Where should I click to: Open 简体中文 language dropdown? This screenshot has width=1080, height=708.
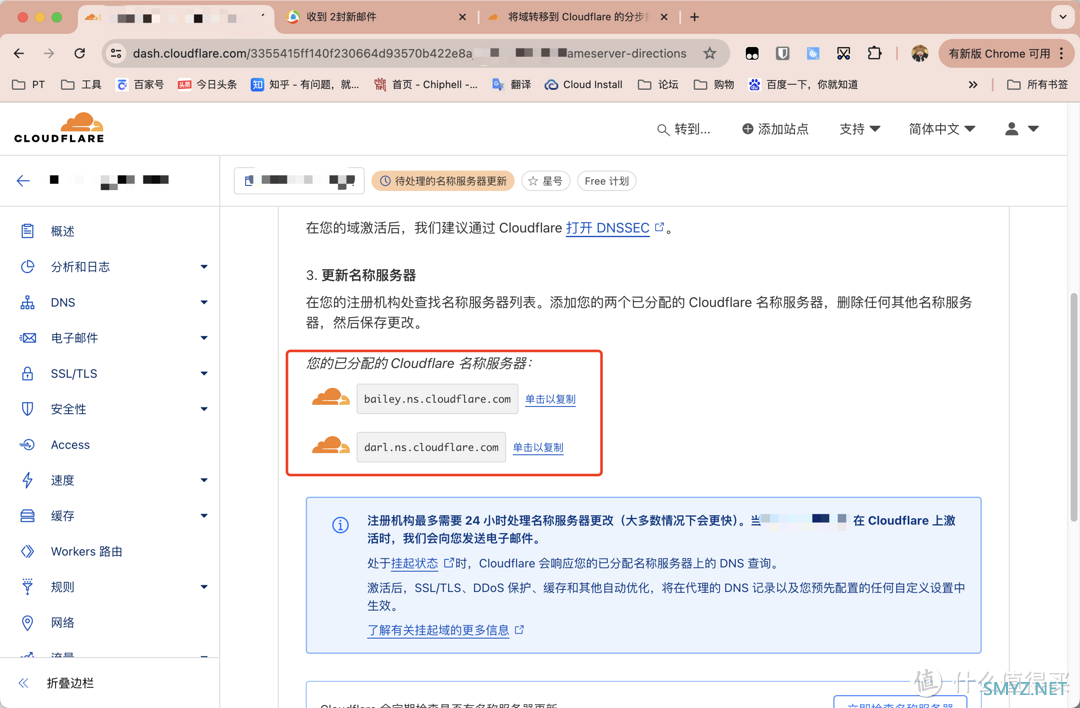tap(942, 129)
